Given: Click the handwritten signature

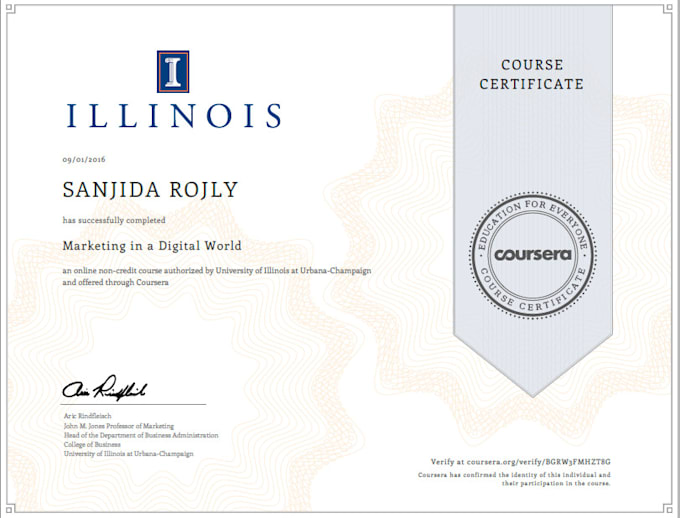Looking at the screenshot, I should coord(105,388).
